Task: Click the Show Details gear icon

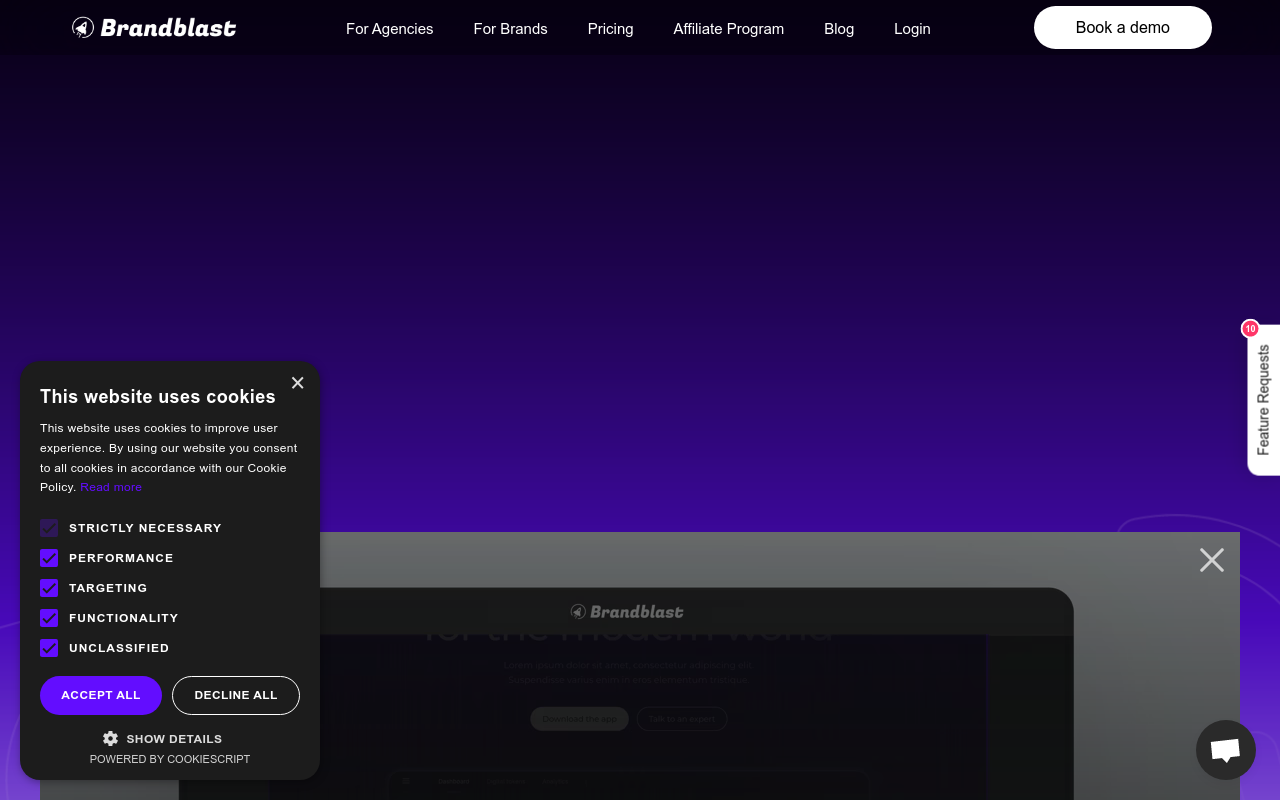Action: (x=110, y=738)
